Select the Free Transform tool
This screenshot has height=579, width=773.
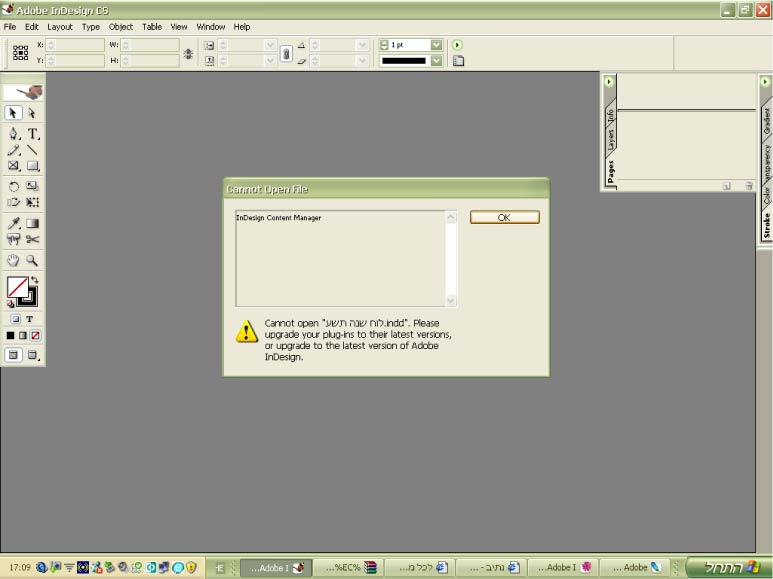click(x=33, y=202)
